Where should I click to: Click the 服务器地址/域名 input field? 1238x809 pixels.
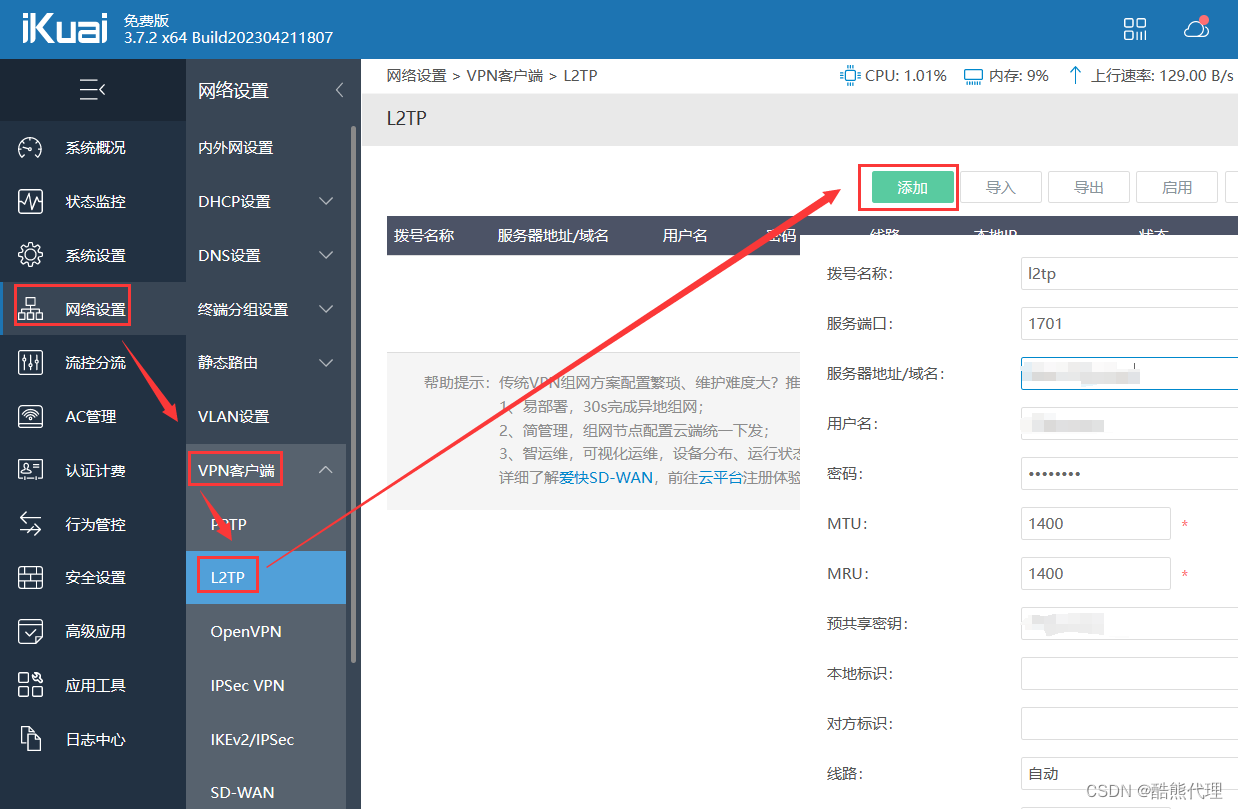pos(1129,373)
